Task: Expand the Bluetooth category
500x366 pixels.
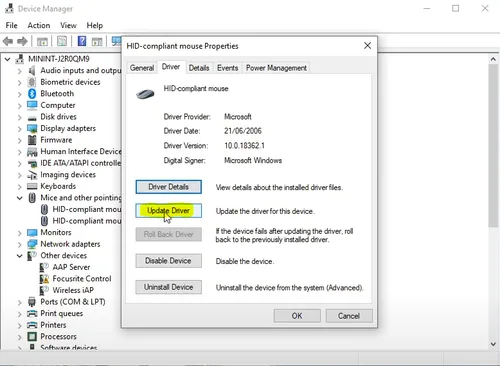Action: pos(19,94)
